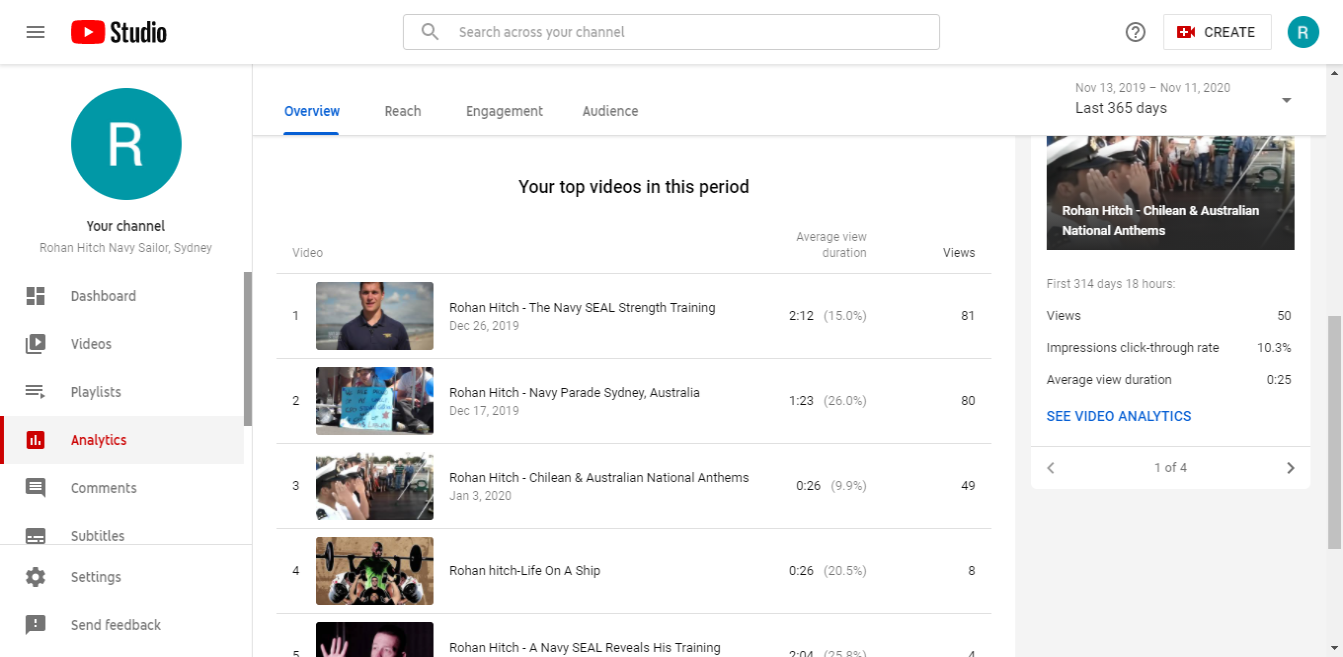The width and height of the screenshot is (1343, 657).
Task: Click the Subtitles sidebar icon
Action: point(36,536)
